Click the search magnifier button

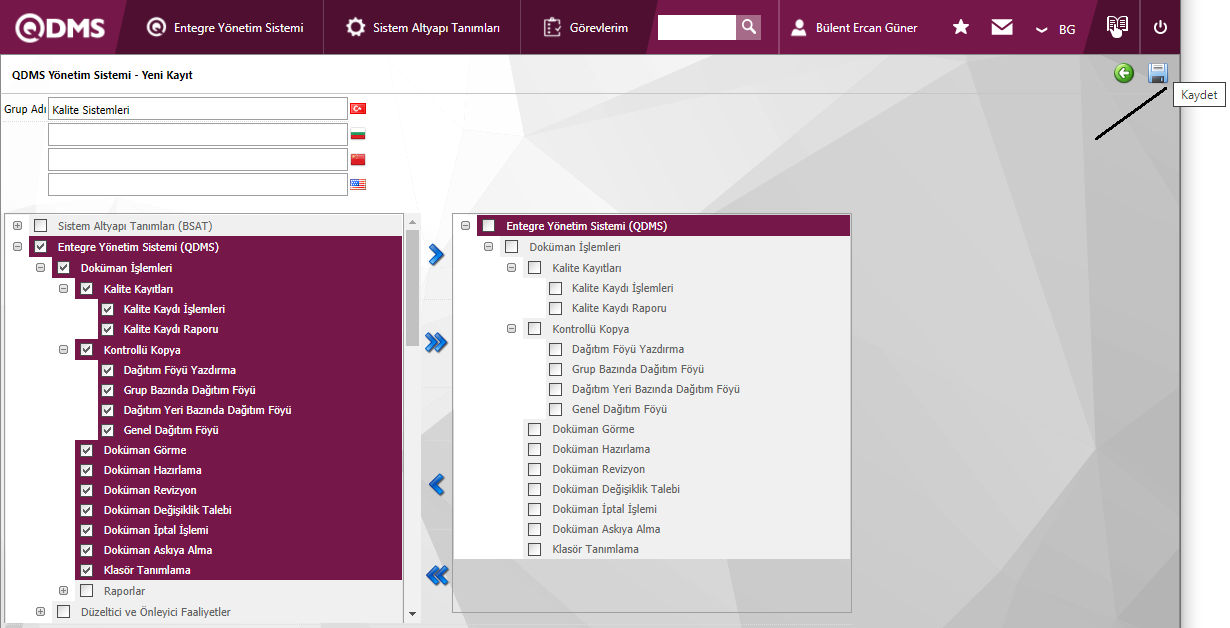(748, 28)
